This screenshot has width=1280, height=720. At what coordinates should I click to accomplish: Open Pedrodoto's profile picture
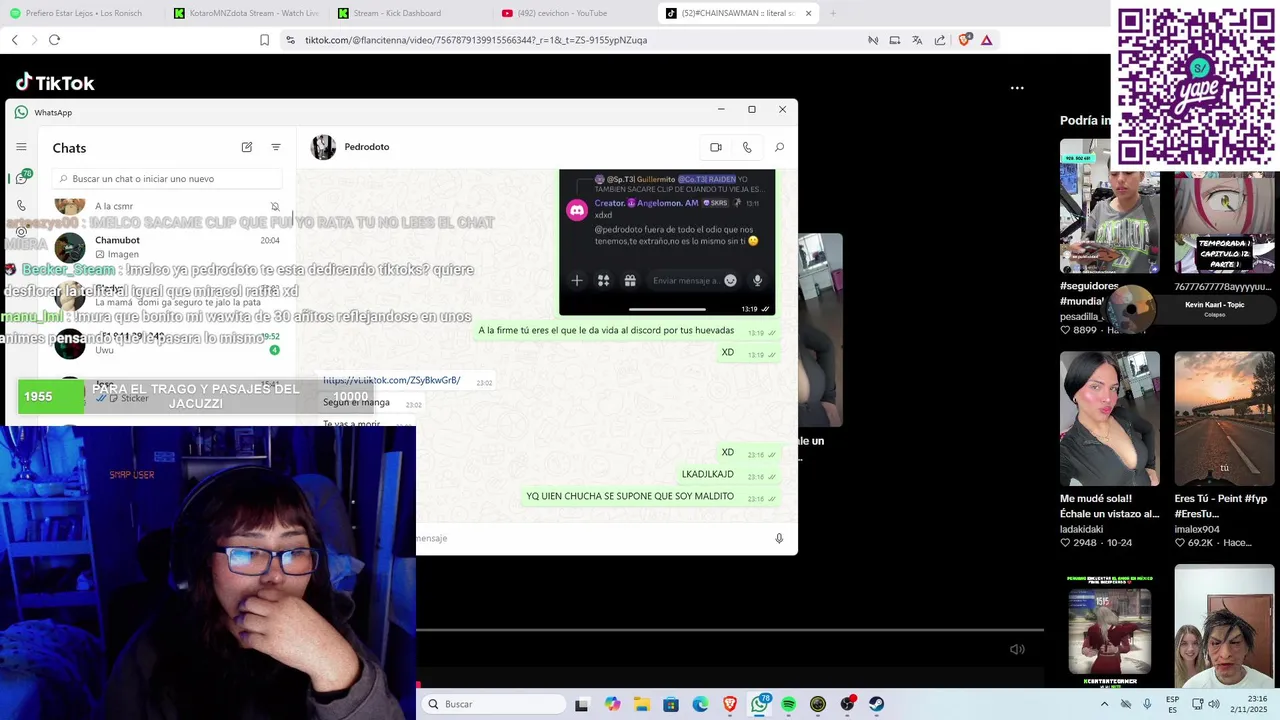pos(323,147)
